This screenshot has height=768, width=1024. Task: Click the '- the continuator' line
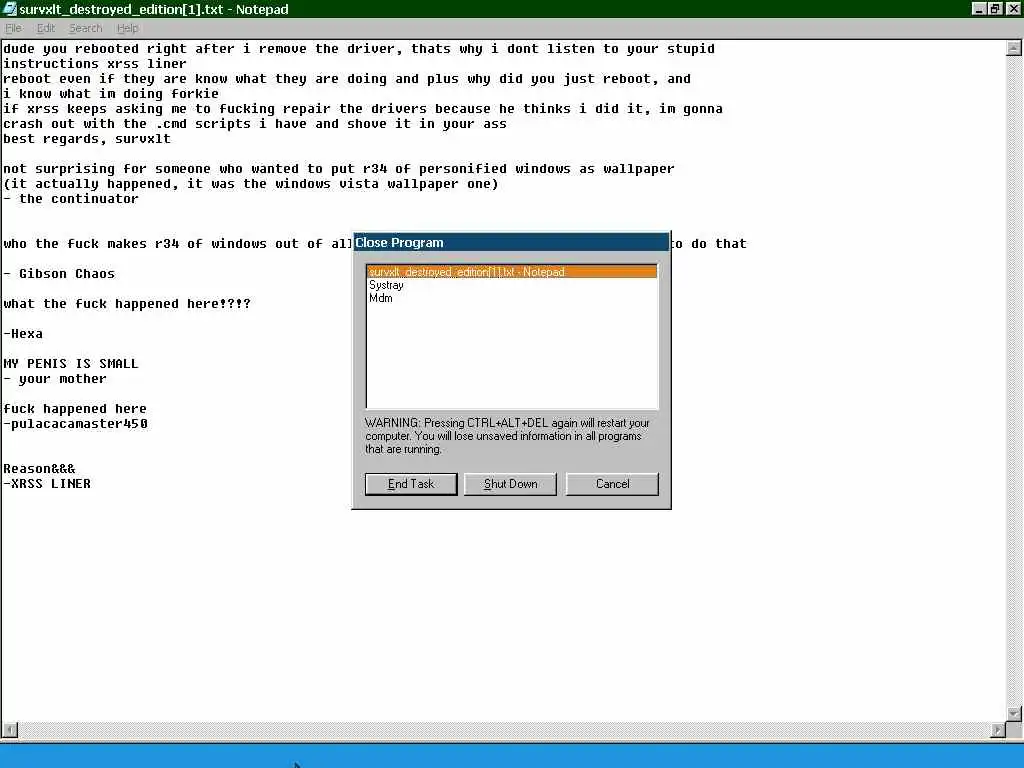[x=71, y=199]
